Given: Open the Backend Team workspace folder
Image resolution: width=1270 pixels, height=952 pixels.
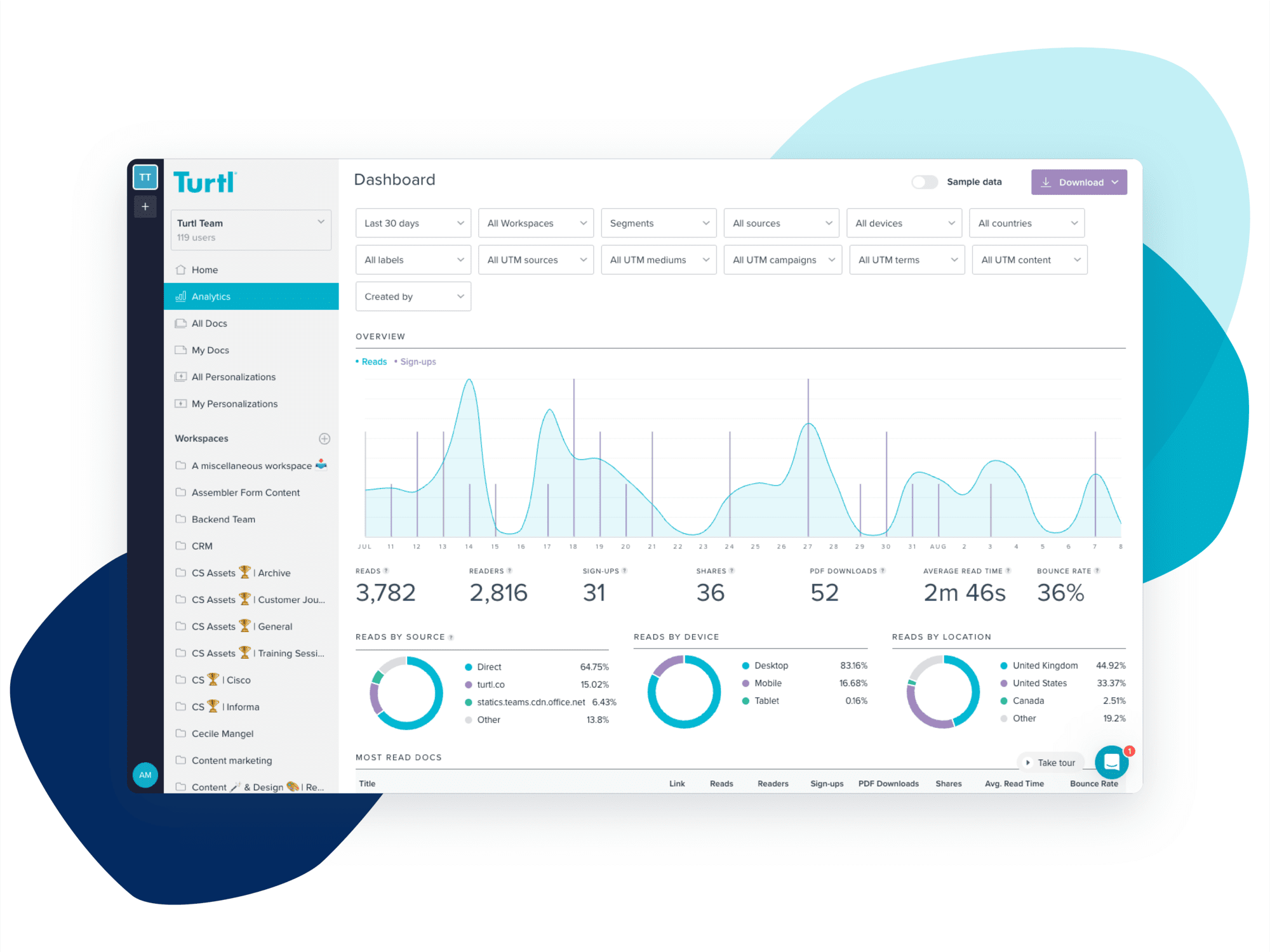Looking at the screenshot, I should (x=224, y=519).
